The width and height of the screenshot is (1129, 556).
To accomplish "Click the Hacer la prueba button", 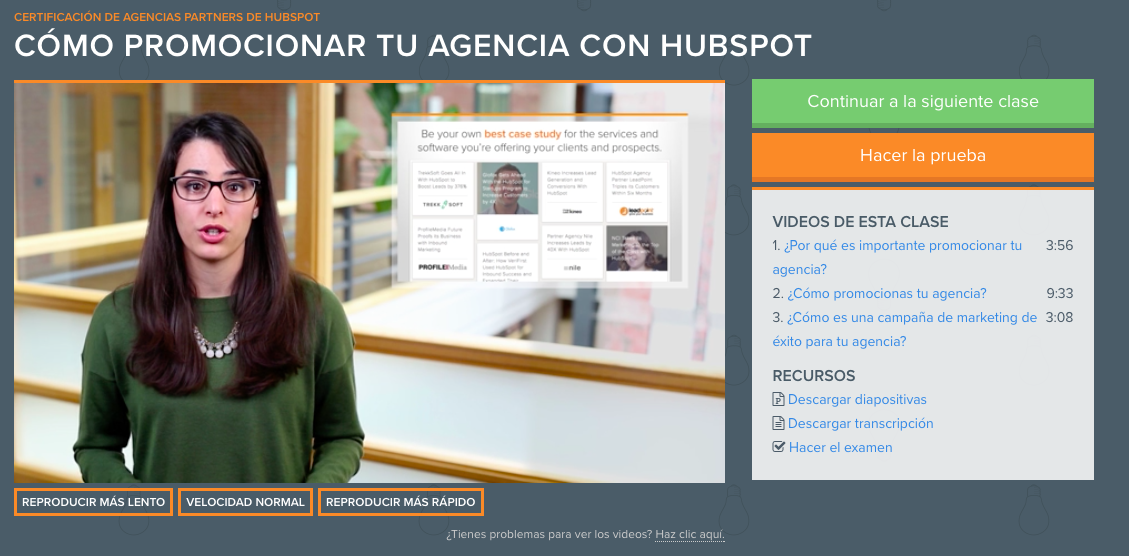I will (x=922, y=156).
